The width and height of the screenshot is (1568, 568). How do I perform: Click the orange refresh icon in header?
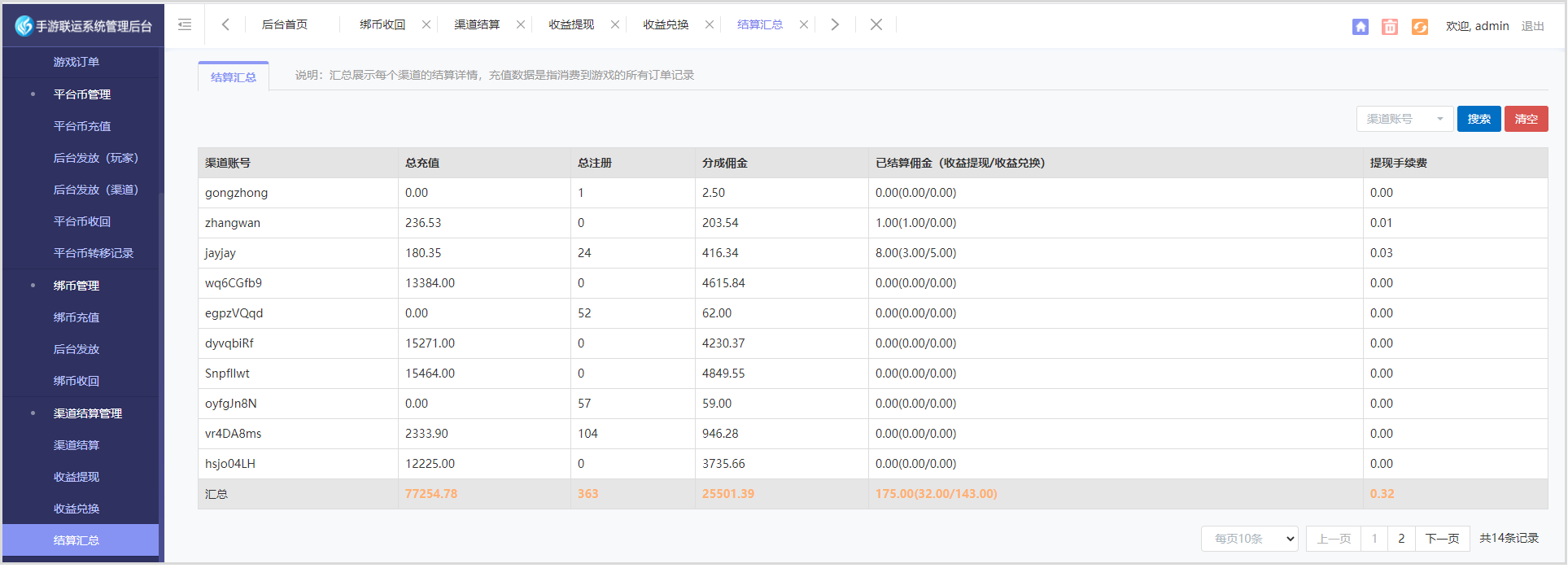(1420, 27)
